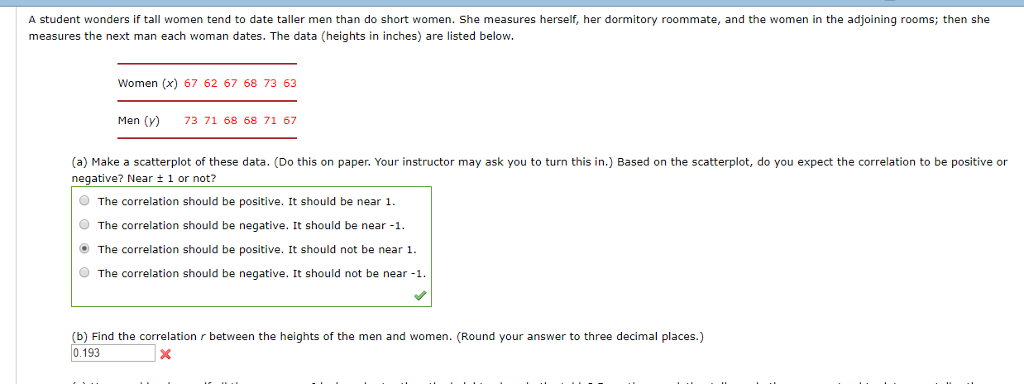Click the 'A student wonders if tall women' paragraph
1024x384 pixels.
pos(509,28)
